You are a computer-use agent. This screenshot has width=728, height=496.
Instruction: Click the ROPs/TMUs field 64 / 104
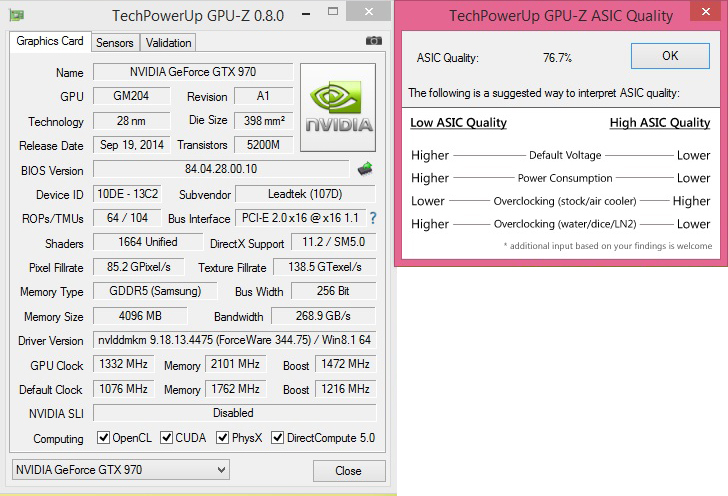click(127, 218)
